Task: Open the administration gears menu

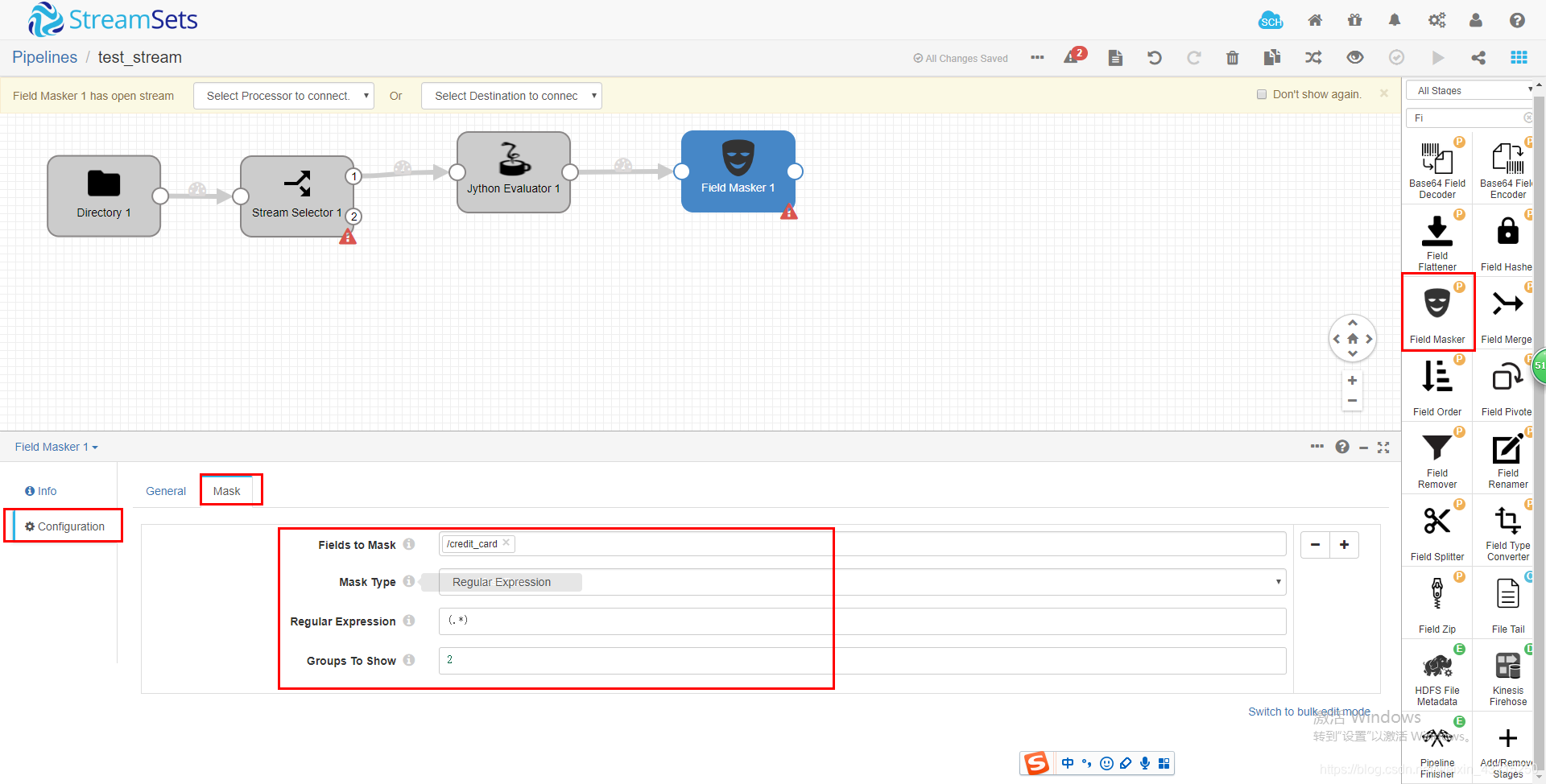Action: tap(1436, 20)
